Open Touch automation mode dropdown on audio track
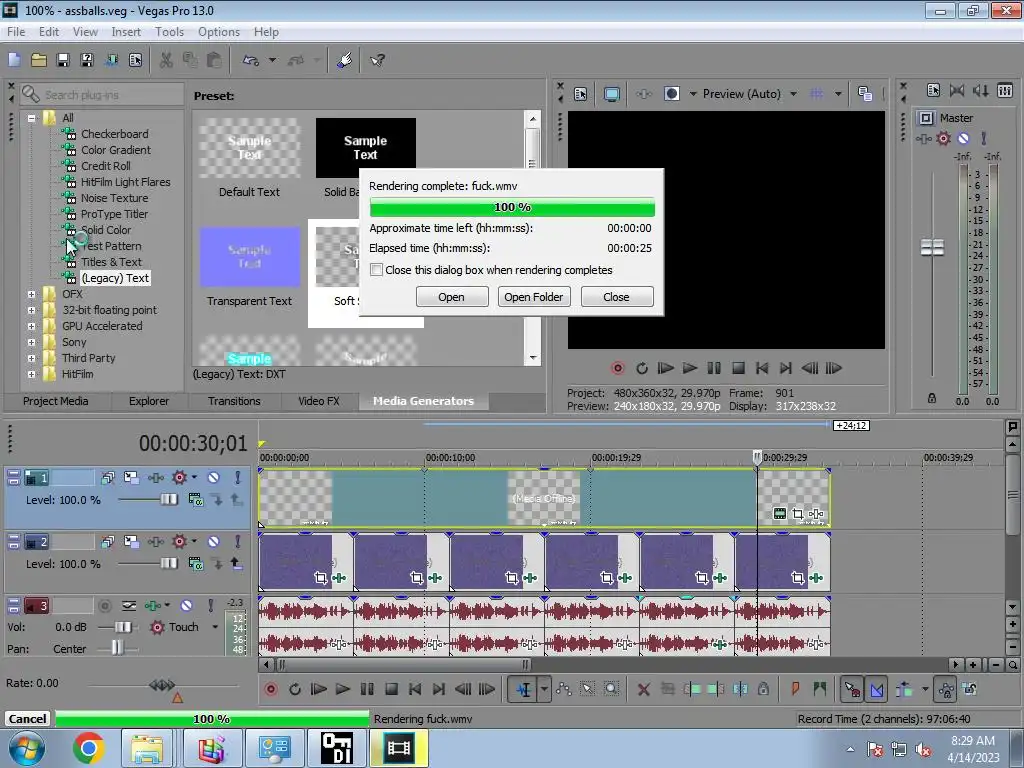The height and width of the screenshot is (768, 1024). (215, 627)
